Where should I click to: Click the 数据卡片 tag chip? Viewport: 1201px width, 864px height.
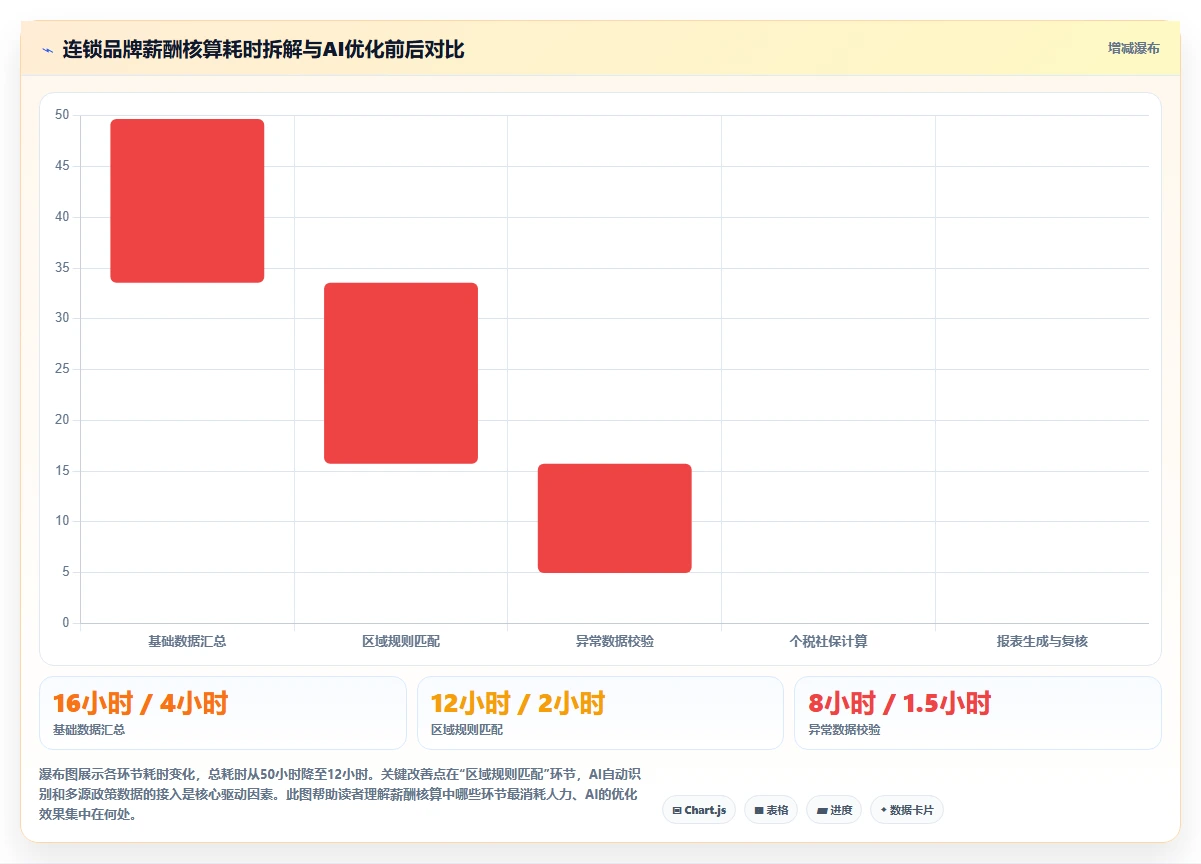click(907, 810)
